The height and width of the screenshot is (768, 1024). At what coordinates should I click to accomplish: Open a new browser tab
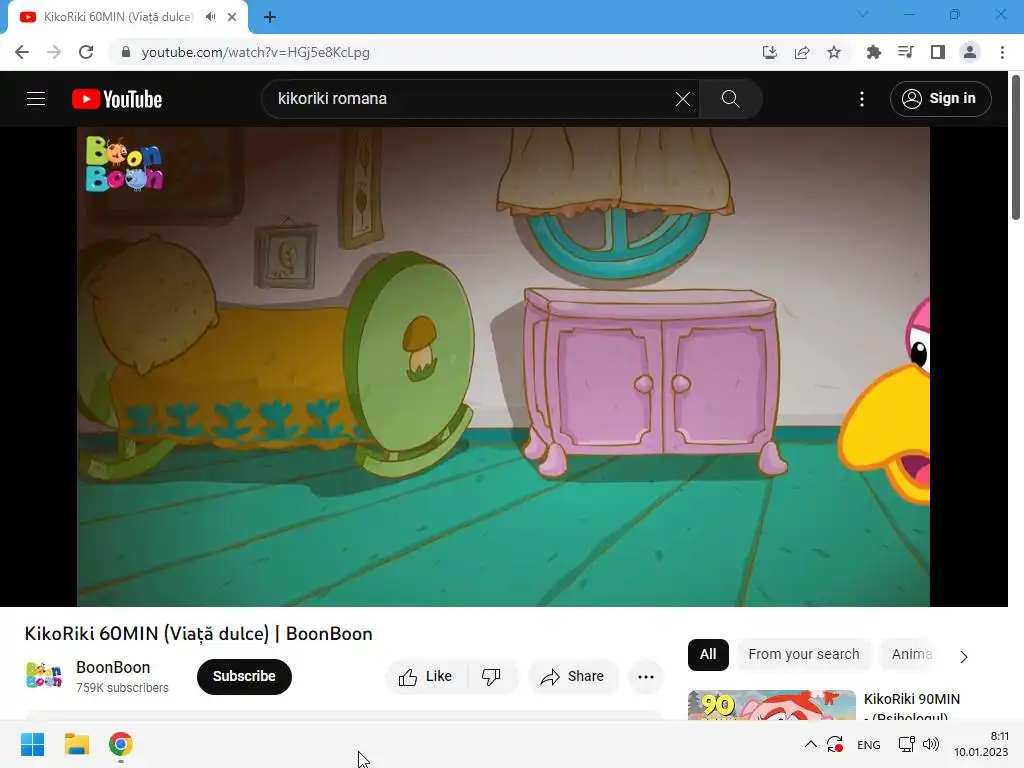270,17
